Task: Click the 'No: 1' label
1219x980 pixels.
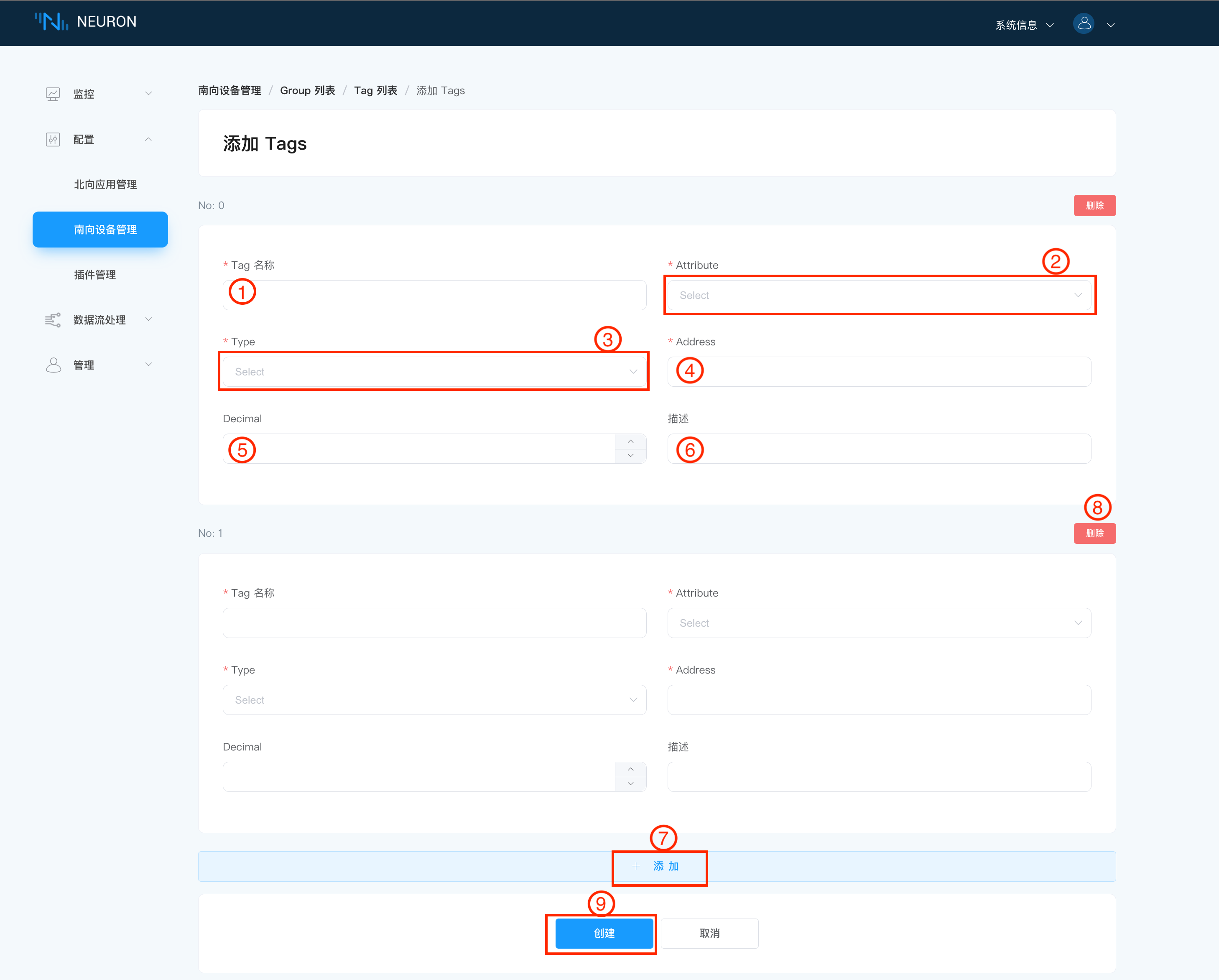Action: pyautogui.click(x=210, y=533)
